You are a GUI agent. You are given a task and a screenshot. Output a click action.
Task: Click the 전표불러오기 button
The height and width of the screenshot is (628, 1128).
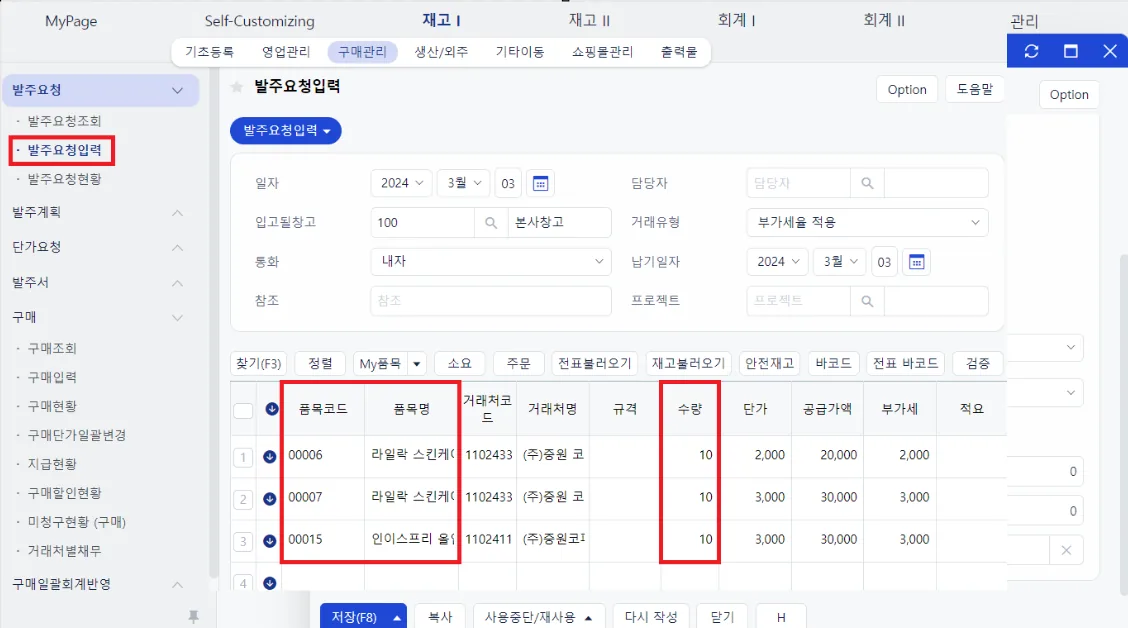594,363
